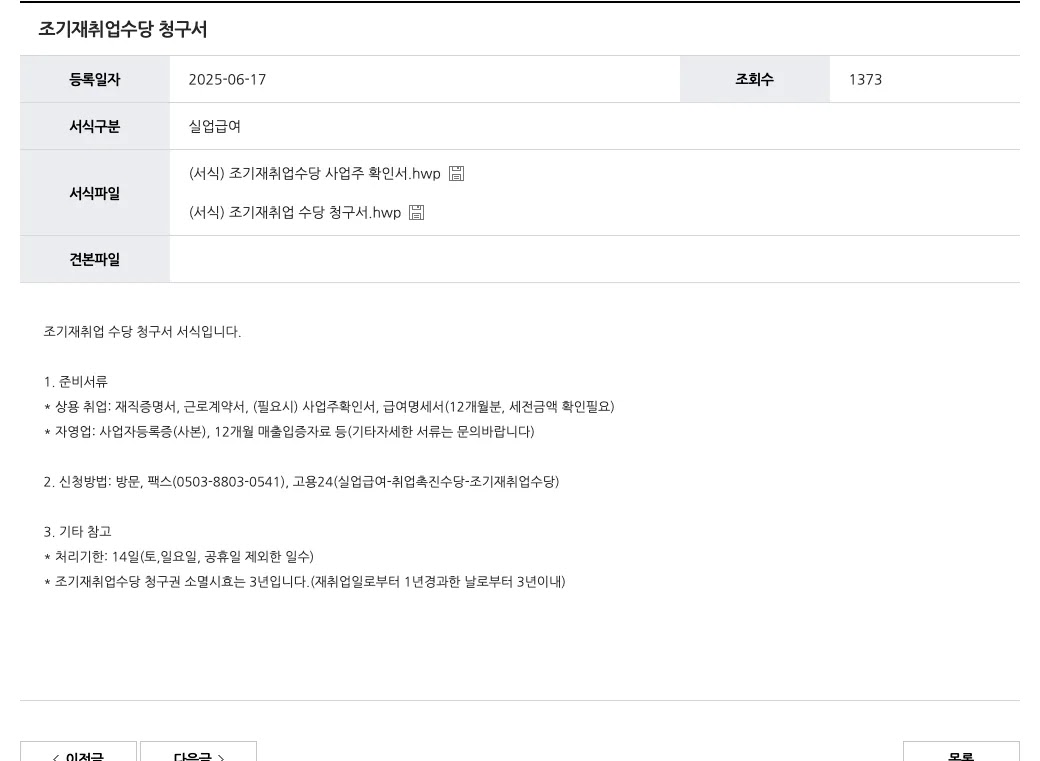The width and height of the screenshot is (1040, 761).
Task: Click the 조회수 header cell
Action: (x=755, y=80)
